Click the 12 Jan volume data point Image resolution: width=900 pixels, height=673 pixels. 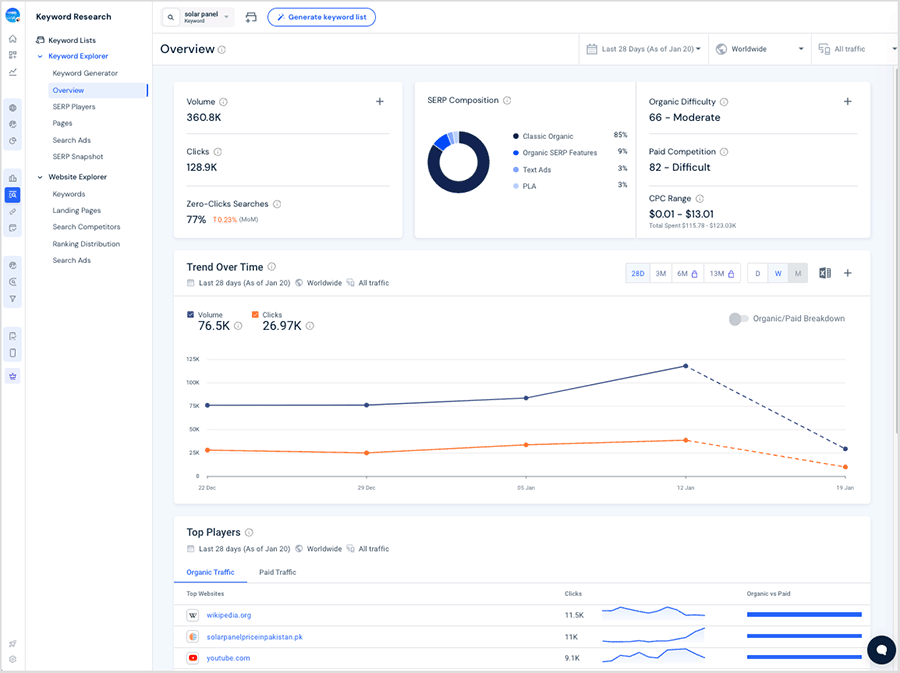[685, 366]
